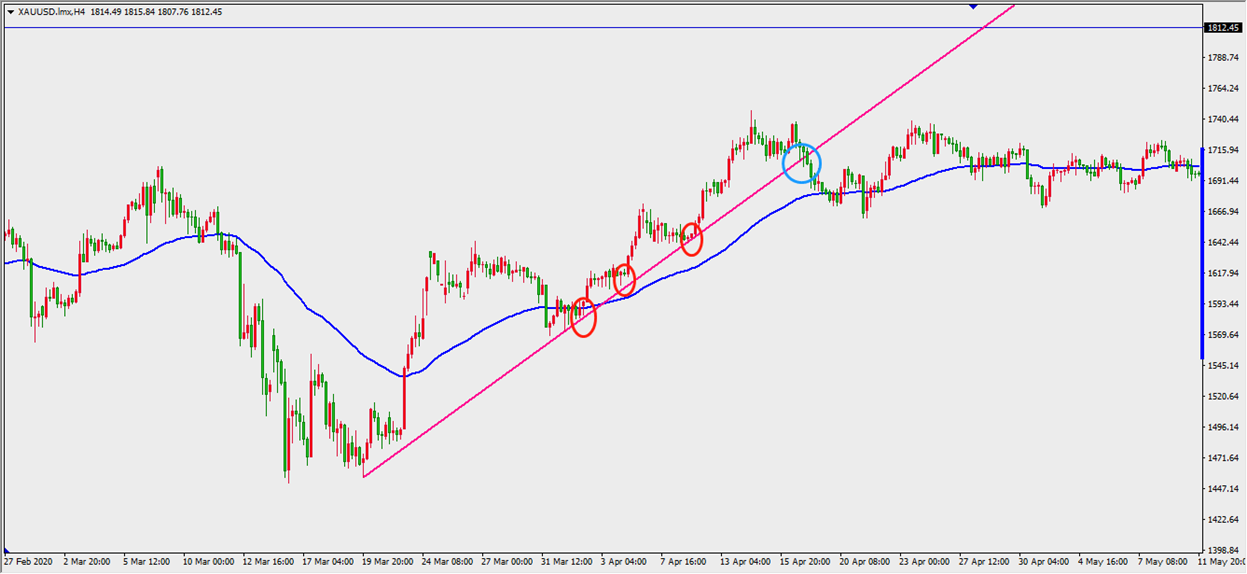The height and width of the screenshot is (574, 1247).
Task: Click the 4 May 16:00 time label
Action: click(x=1099, y=563)
